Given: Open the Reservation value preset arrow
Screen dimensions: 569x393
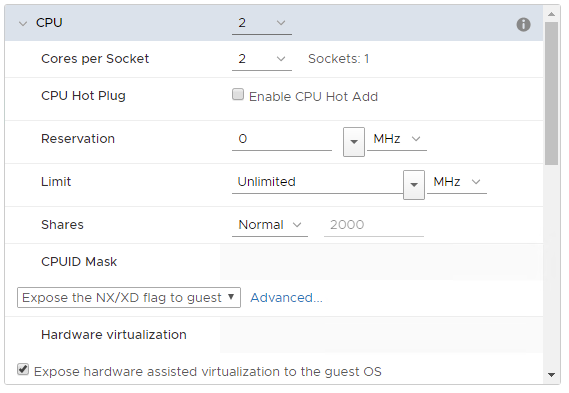Looking at the screenshot, I should tap(354, 142).
